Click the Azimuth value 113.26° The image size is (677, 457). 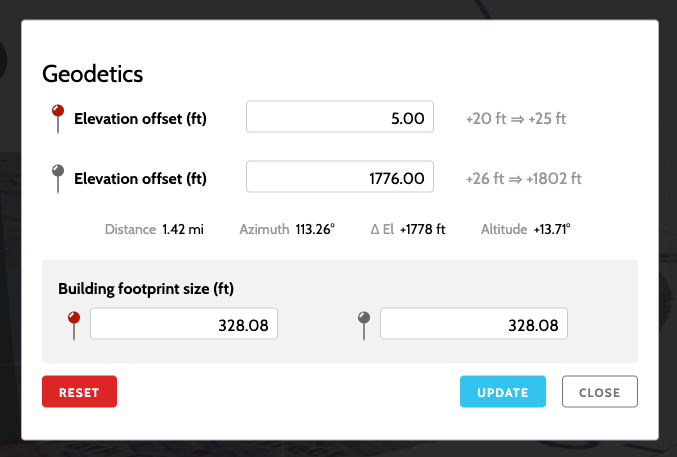pos(315,230)
